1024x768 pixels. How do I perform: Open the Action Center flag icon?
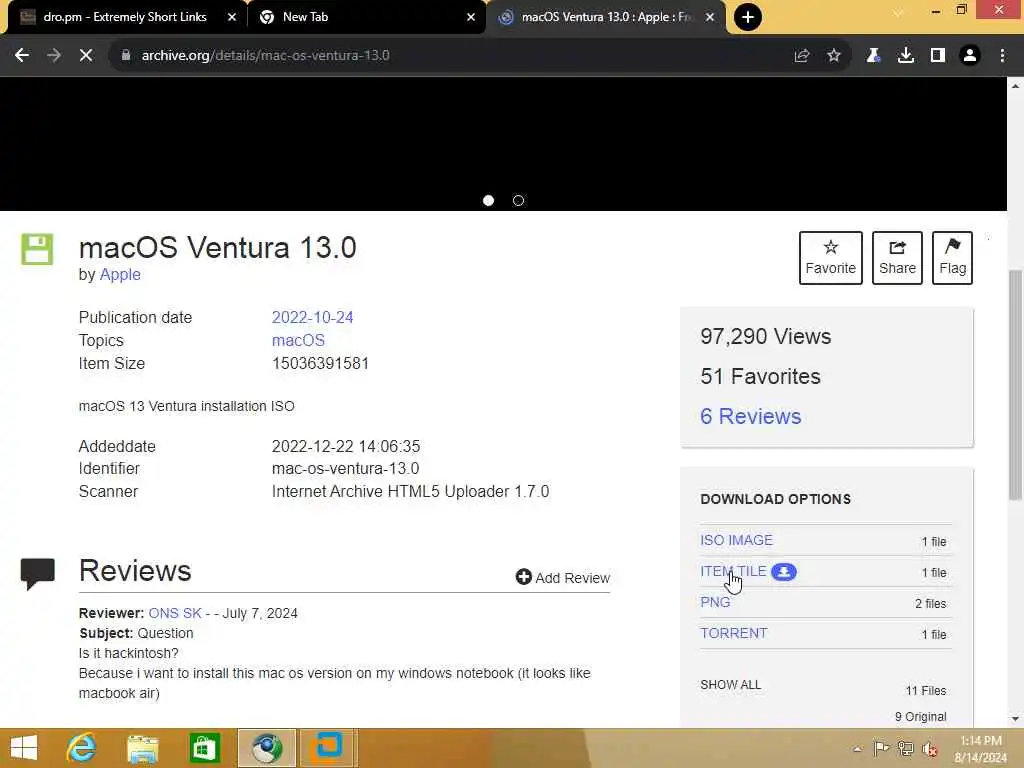[881, 748]
